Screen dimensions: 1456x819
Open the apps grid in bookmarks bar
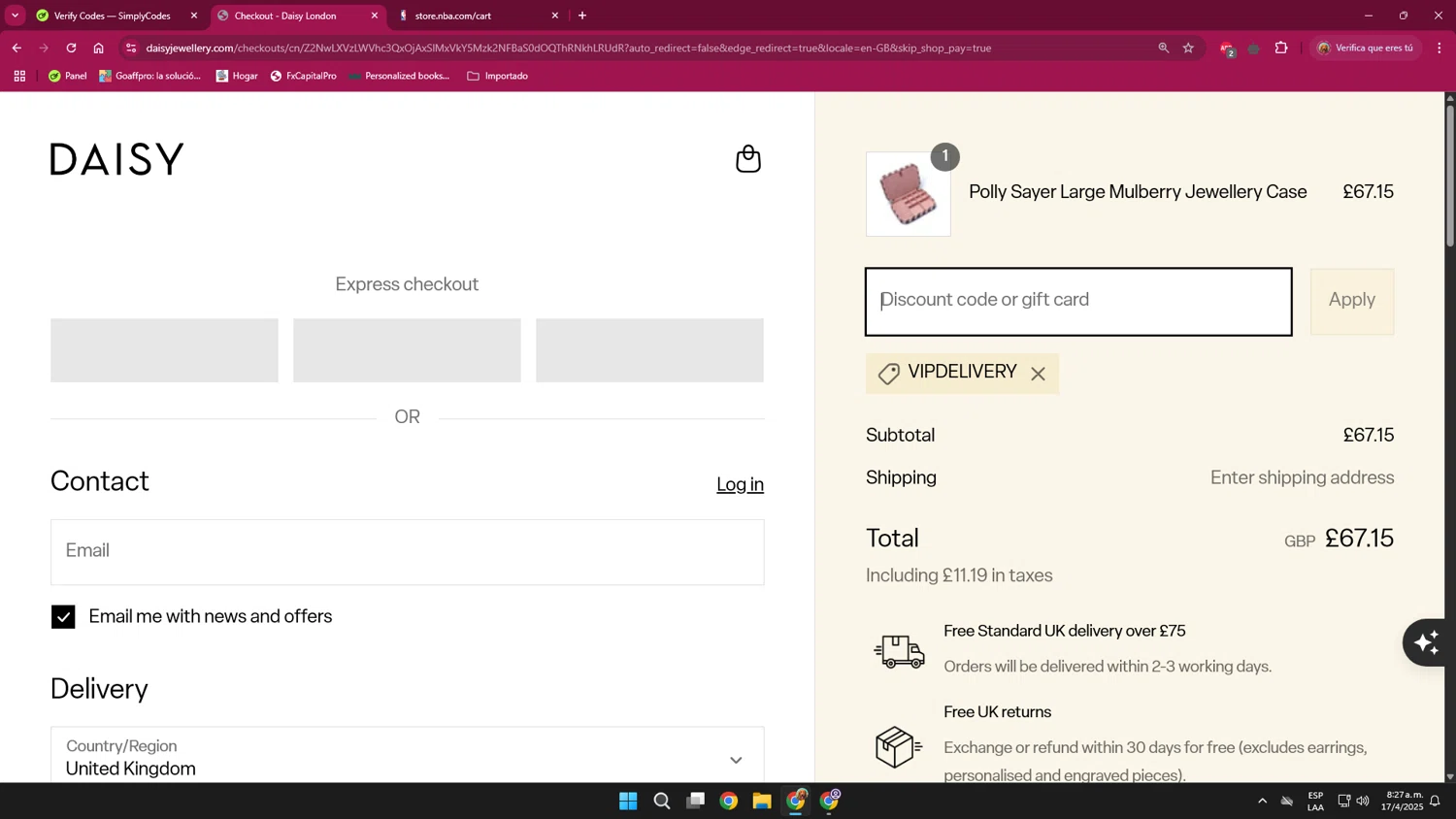[x=19, y=76]
